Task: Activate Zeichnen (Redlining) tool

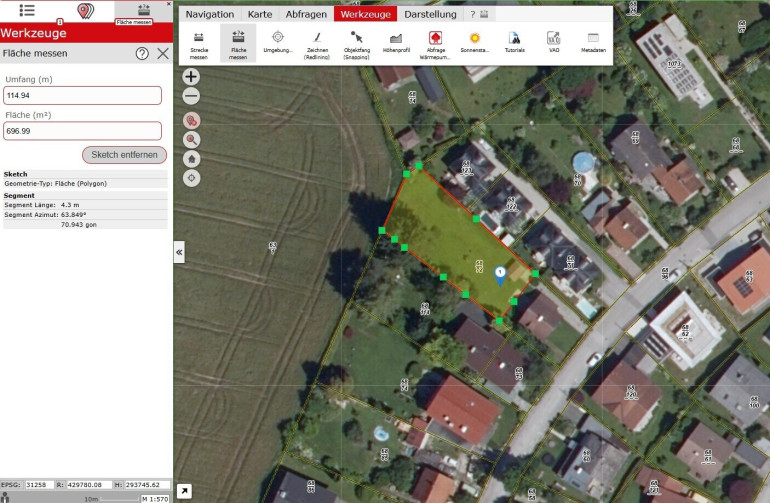Action: tap(317, 43)
